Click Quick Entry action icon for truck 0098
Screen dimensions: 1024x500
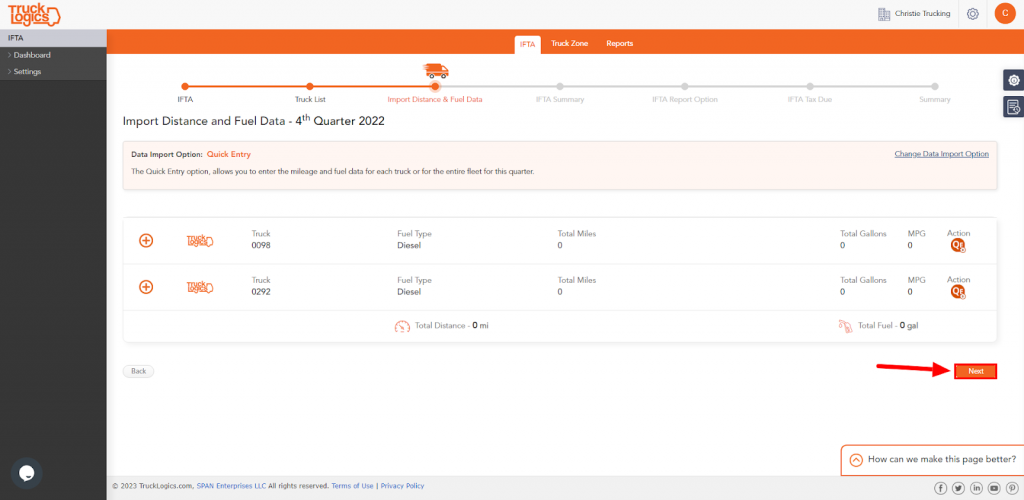click(958, 245)
